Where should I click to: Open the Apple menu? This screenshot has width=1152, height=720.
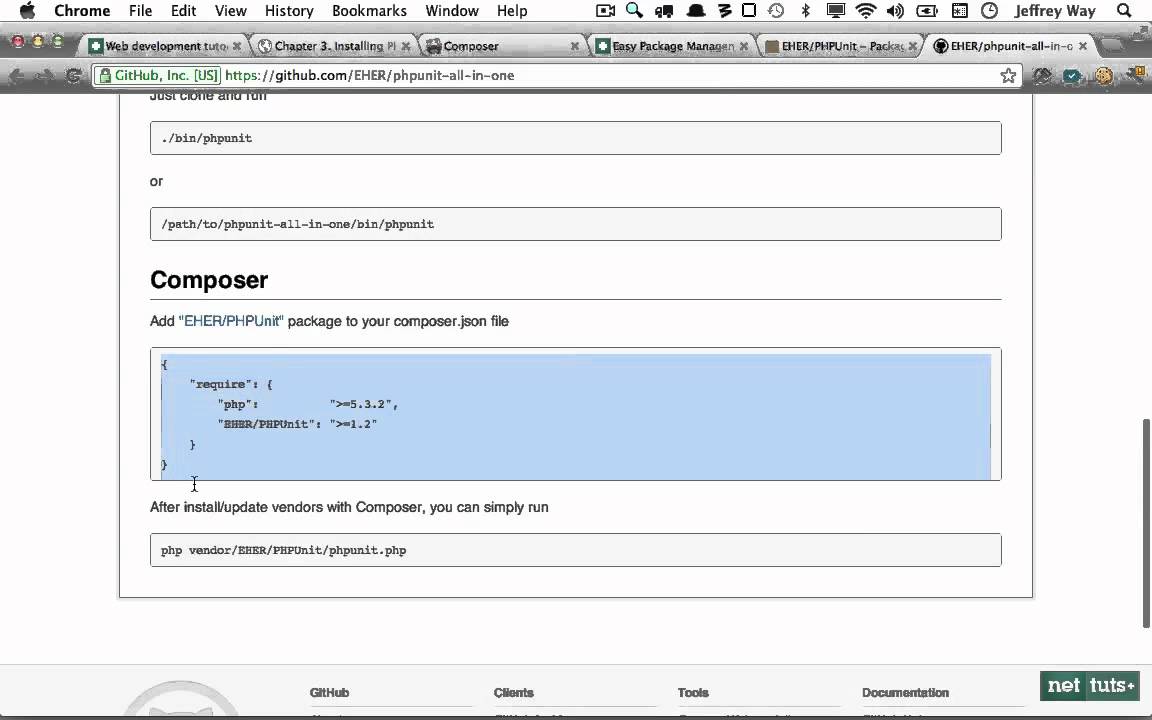pos(27,10)
